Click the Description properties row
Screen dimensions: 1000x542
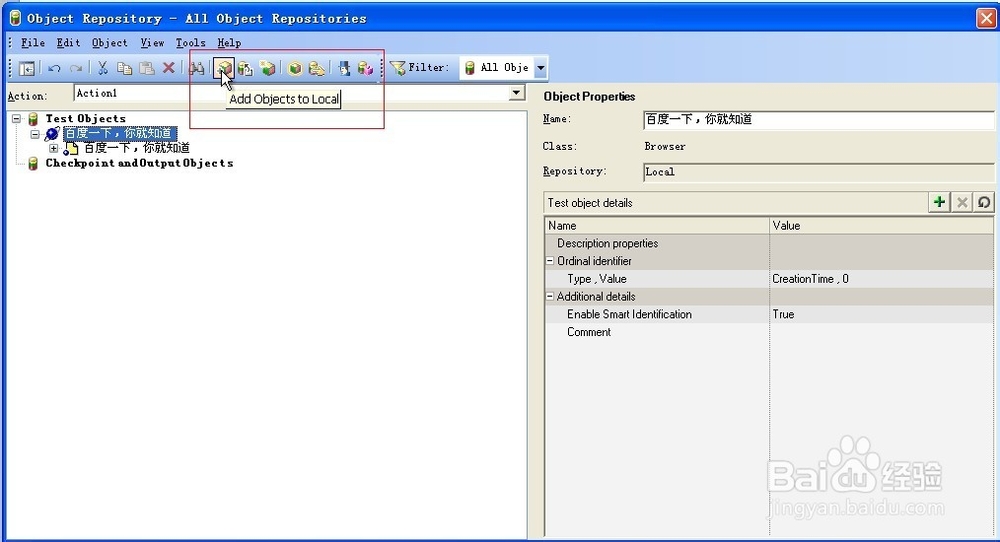[x=769, y=243]
